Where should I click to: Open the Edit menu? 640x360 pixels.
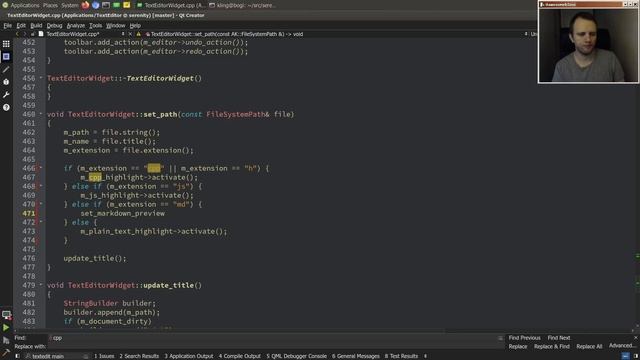click(x=21, y=25)
